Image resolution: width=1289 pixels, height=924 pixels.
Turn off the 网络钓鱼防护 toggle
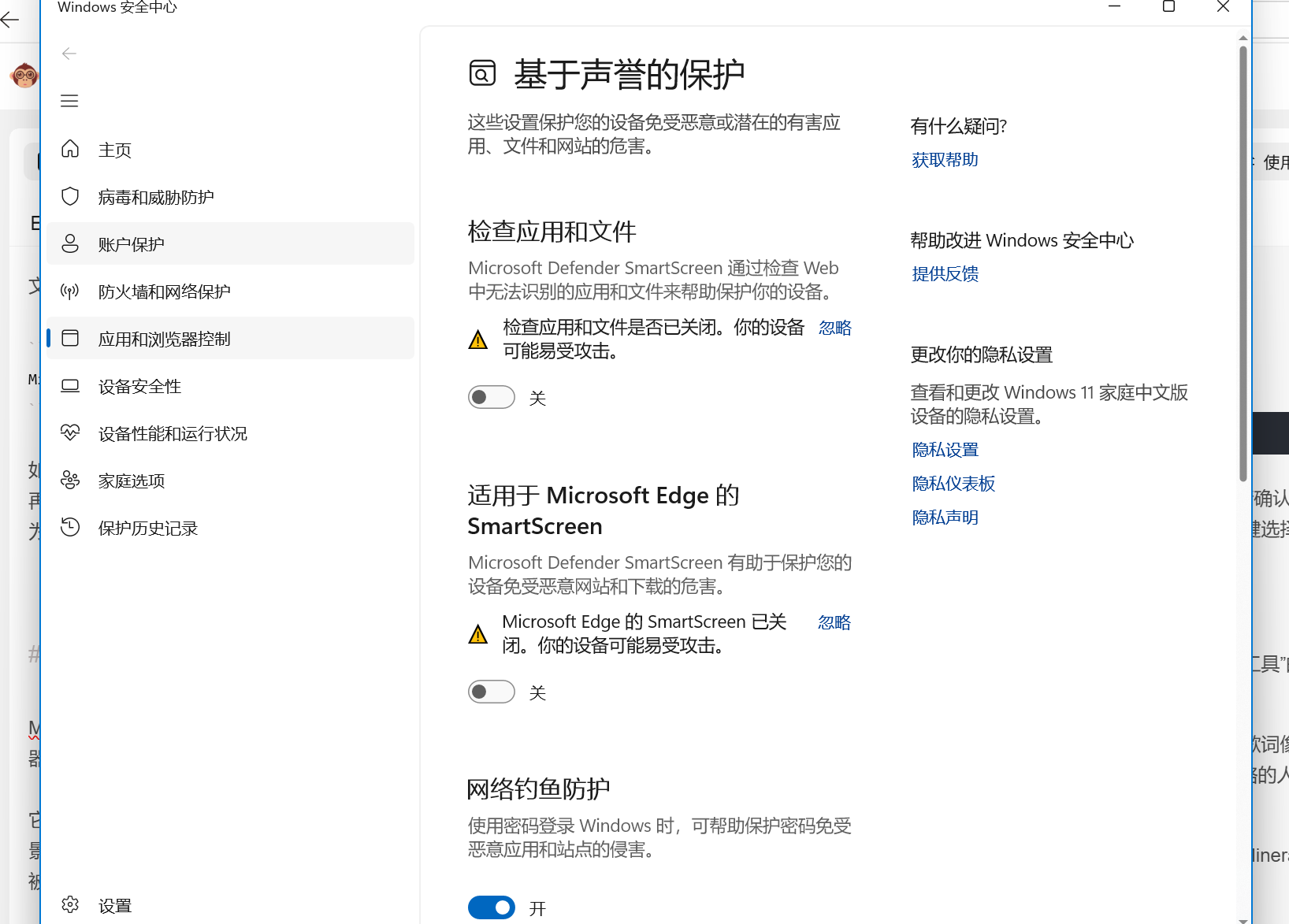492,907
